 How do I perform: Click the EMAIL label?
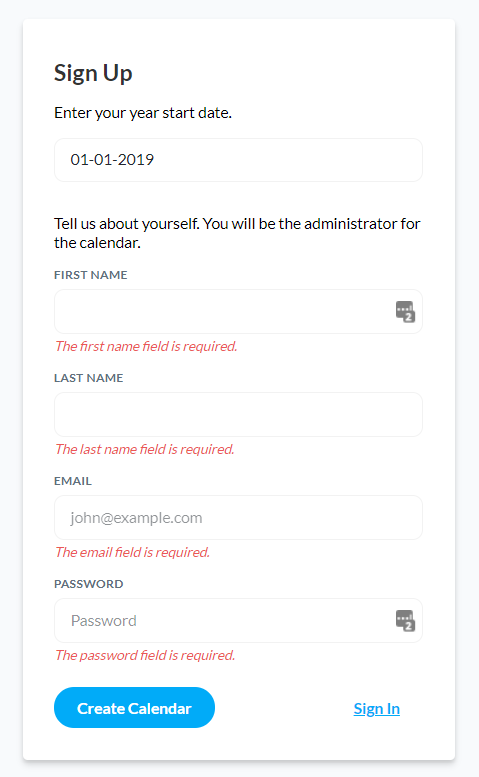pyautogui.click(x=73, y=481)
